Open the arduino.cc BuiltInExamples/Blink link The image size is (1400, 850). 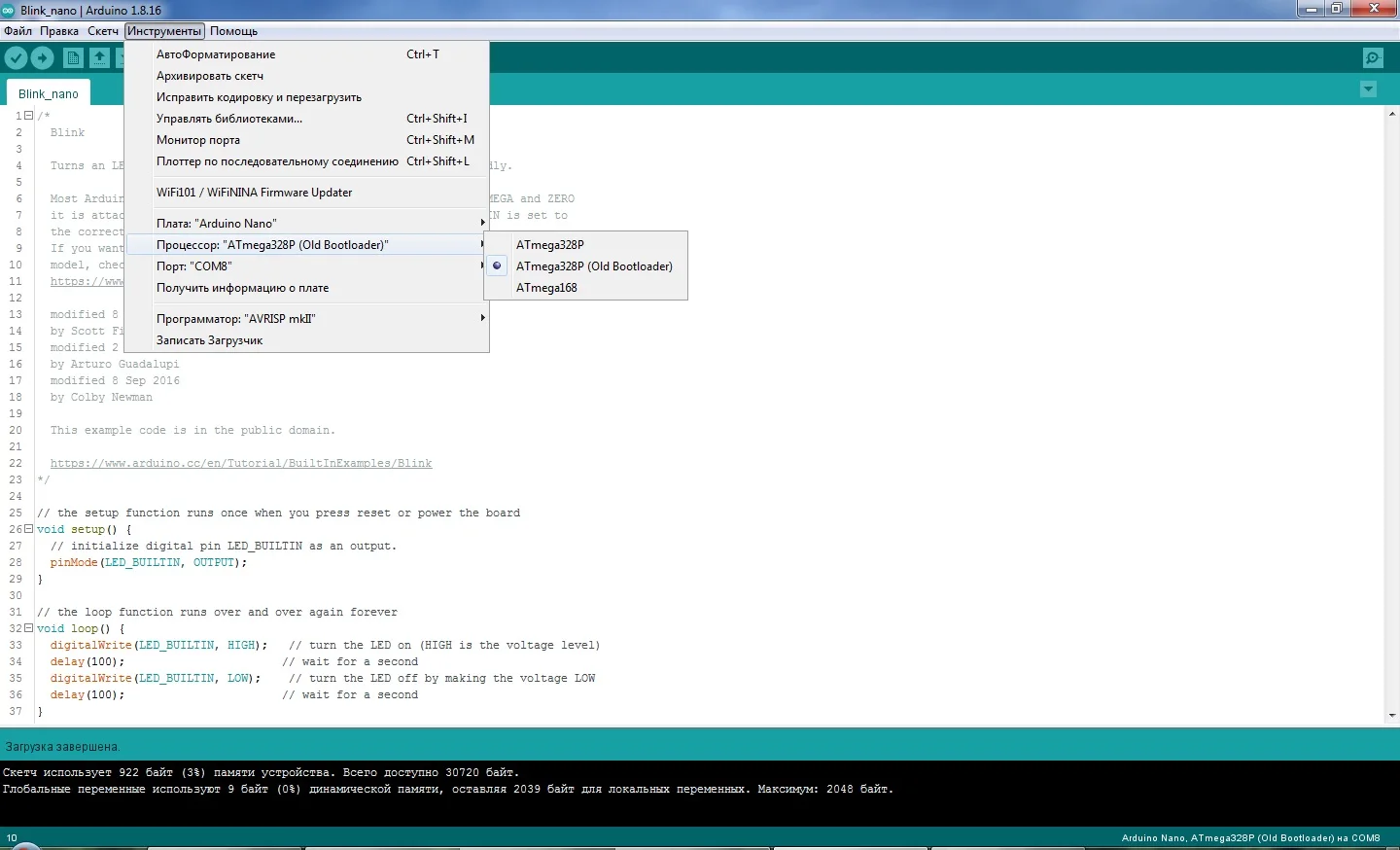[241, 464]
